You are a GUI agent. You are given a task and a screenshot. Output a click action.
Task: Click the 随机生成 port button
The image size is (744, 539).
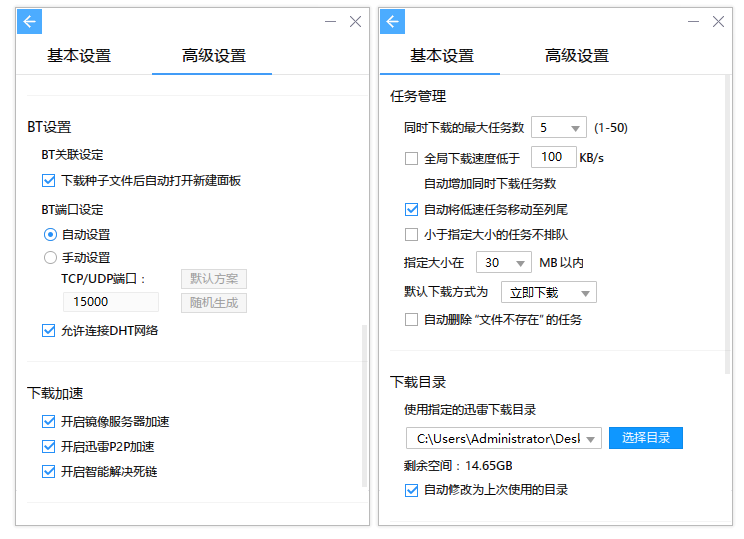[213, 303]
